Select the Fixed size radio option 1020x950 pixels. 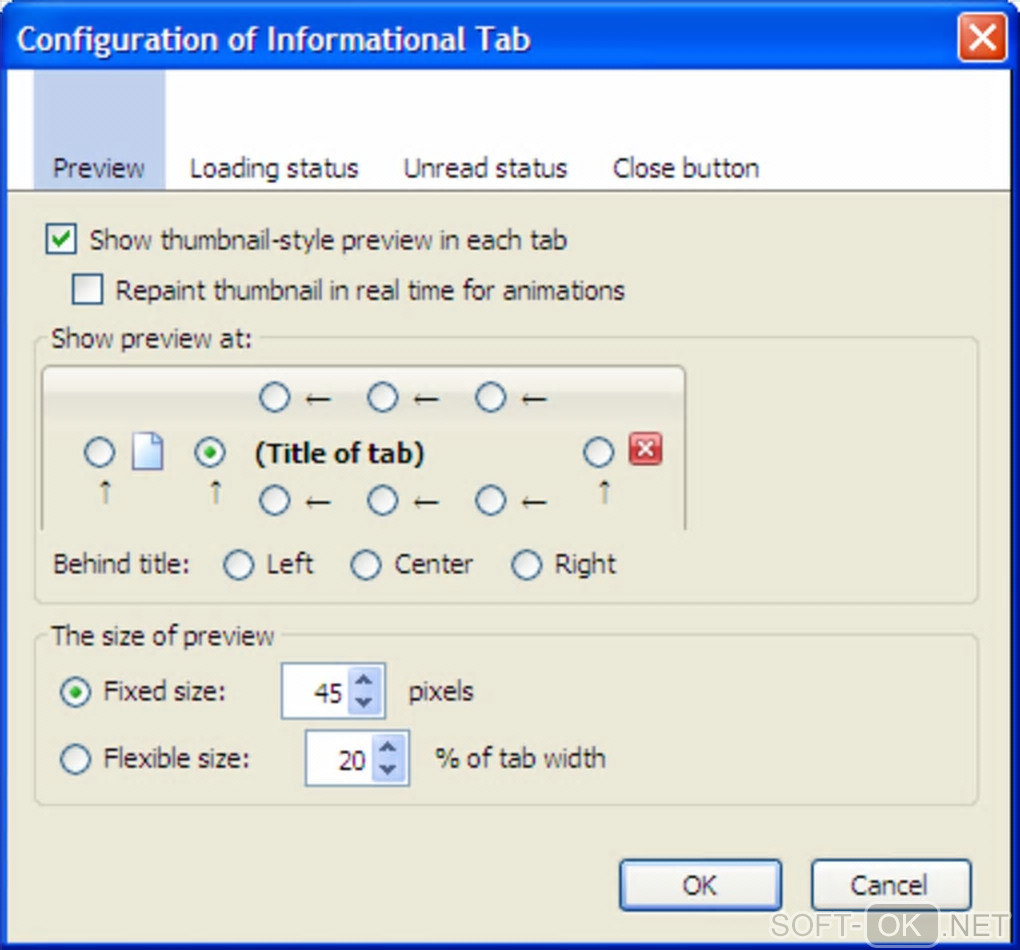point(75,692)
